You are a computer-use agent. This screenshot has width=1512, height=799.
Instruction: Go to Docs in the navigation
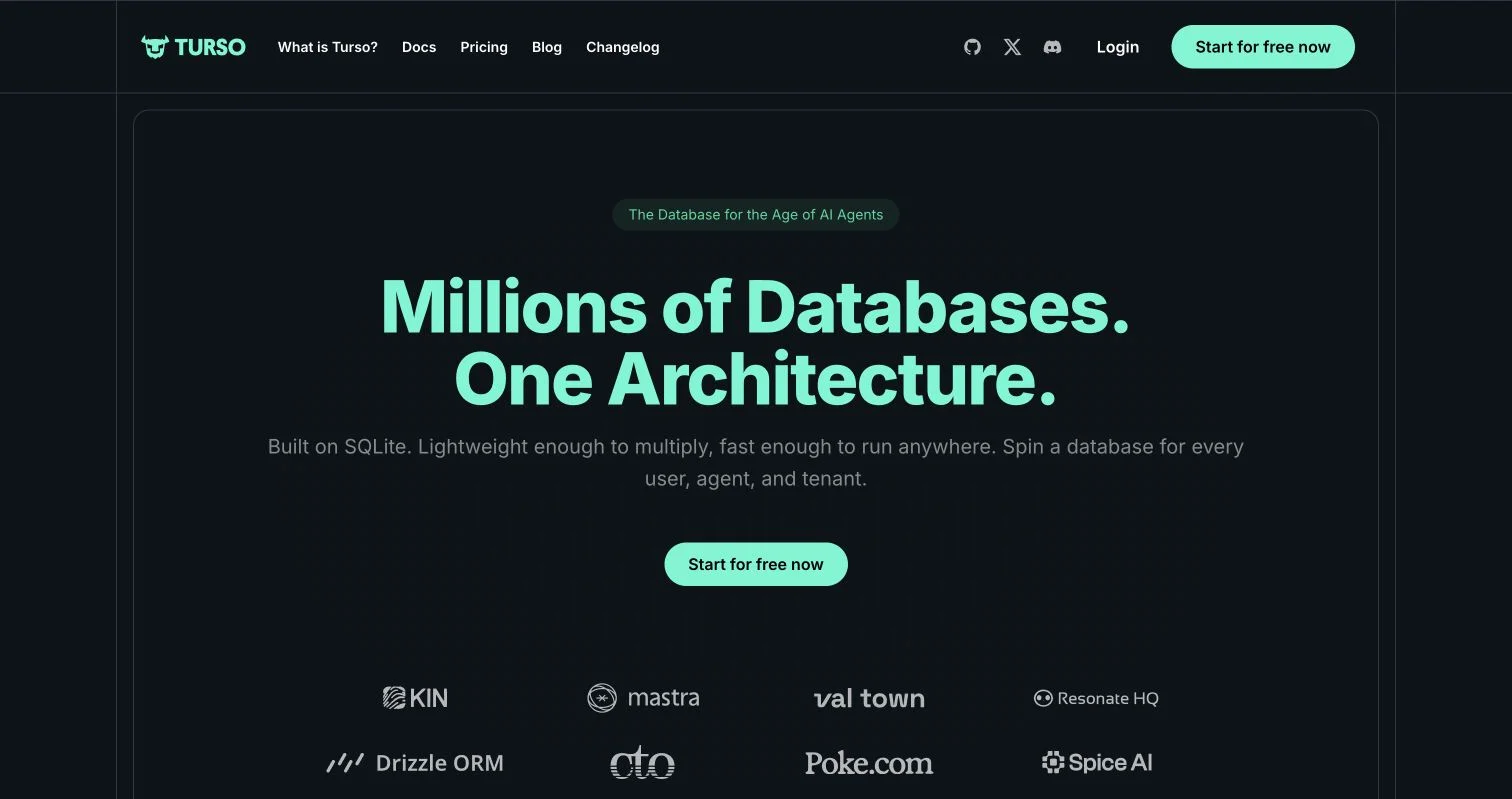(x=419, y=47)
